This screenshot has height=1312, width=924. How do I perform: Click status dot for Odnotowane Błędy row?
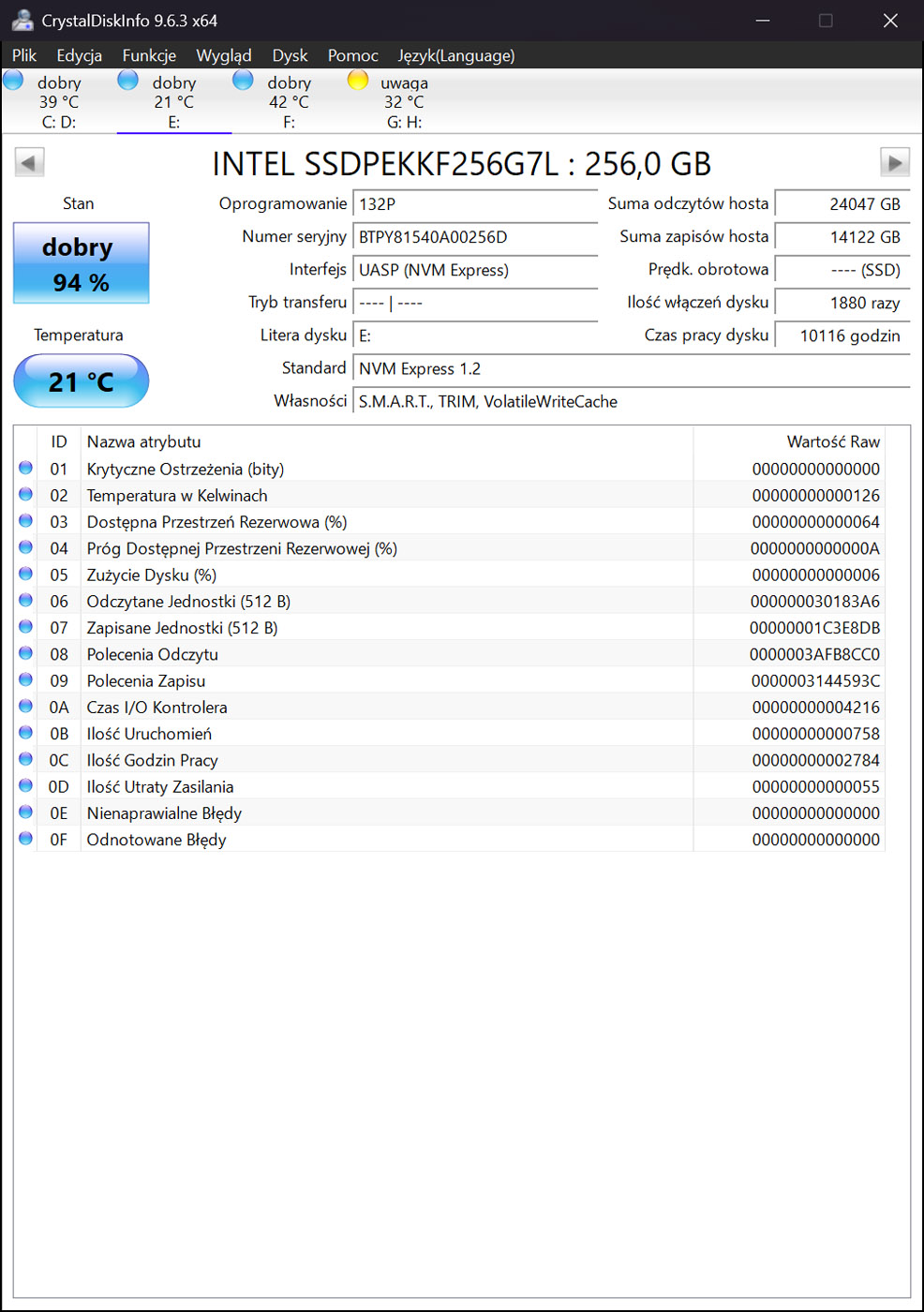click(x=25, y=838)
